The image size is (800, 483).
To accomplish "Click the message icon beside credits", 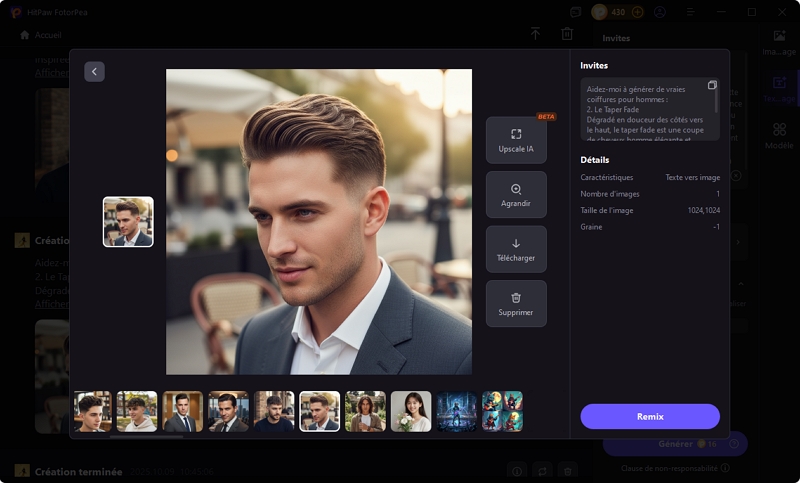I will coord(576,12).
